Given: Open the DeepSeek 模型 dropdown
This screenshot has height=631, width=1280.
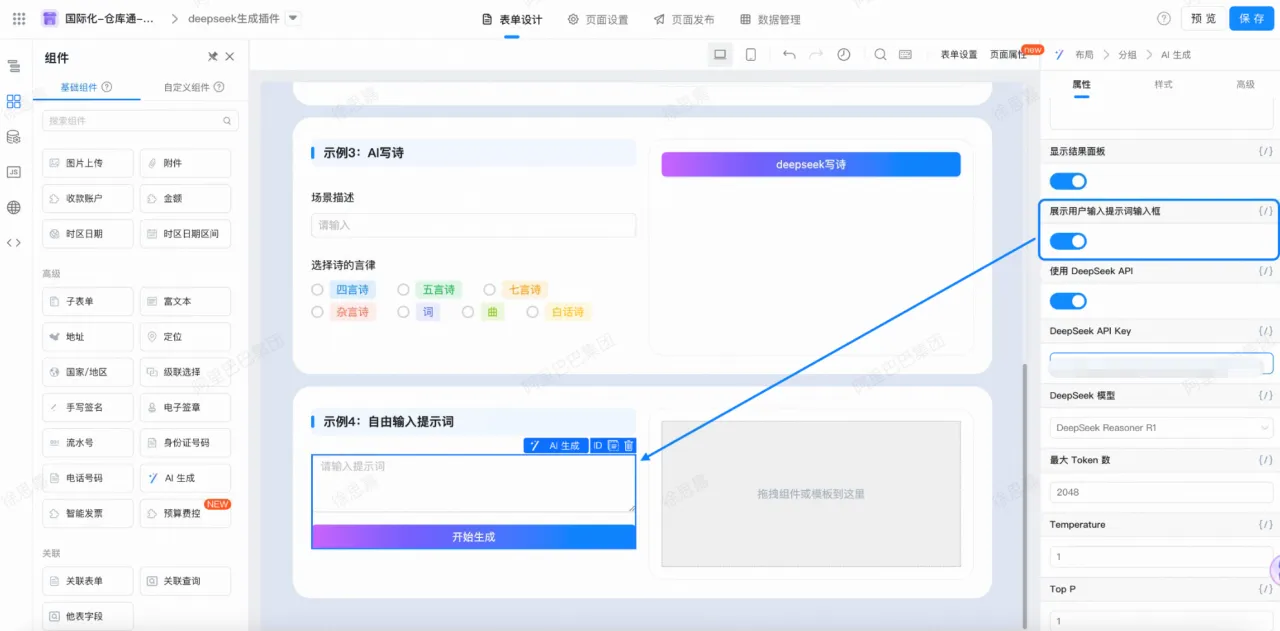Looking at the screenshot, I should (x=1161, y=428).
